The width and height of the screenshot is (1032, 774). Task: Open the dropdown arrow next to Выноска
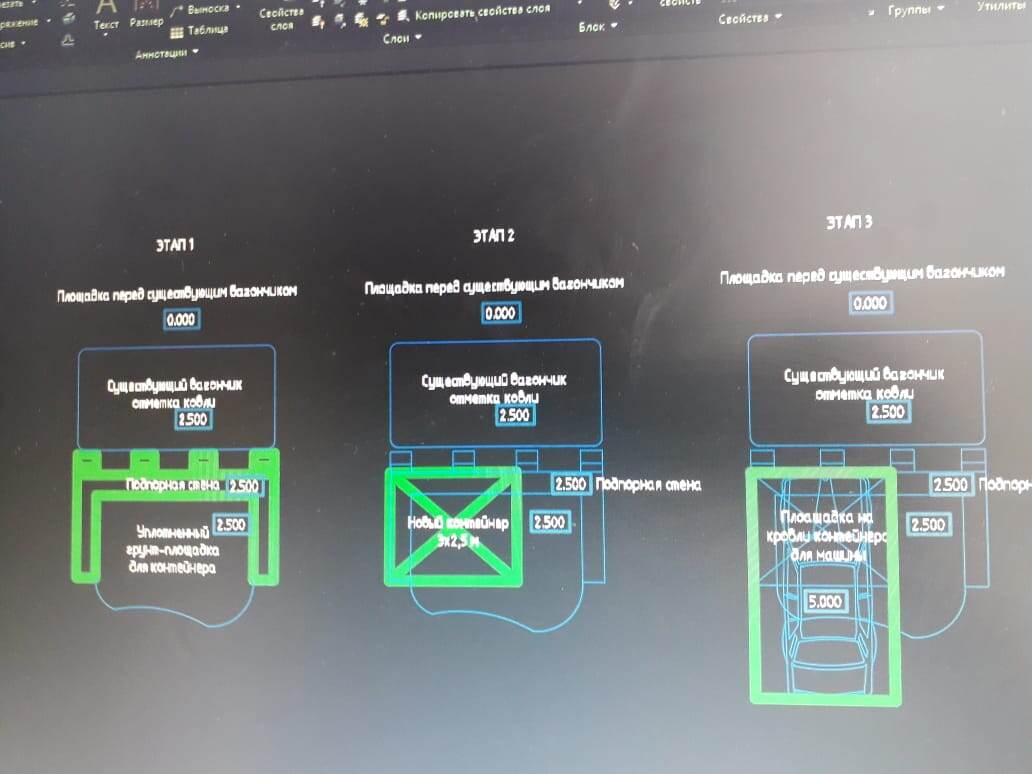point(238,7)
